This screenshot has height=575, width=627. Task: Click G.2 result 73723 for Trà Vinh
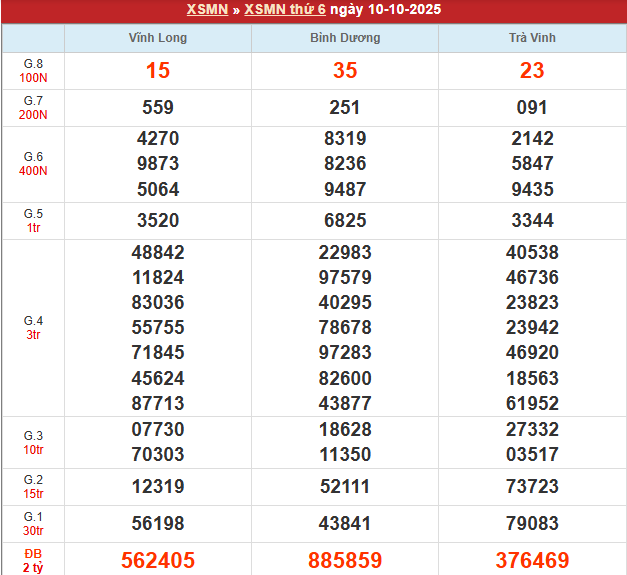click(x=532, y=486)
